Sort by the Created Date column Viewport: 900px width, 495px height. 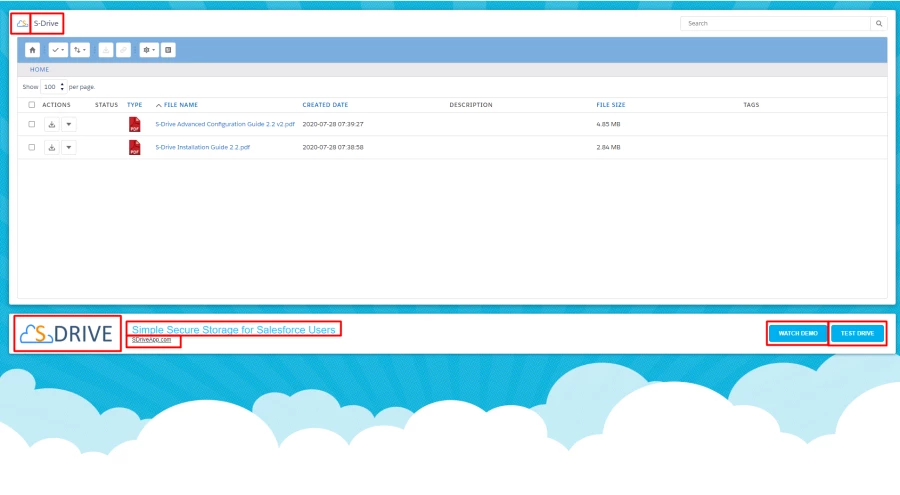point(325,104)
